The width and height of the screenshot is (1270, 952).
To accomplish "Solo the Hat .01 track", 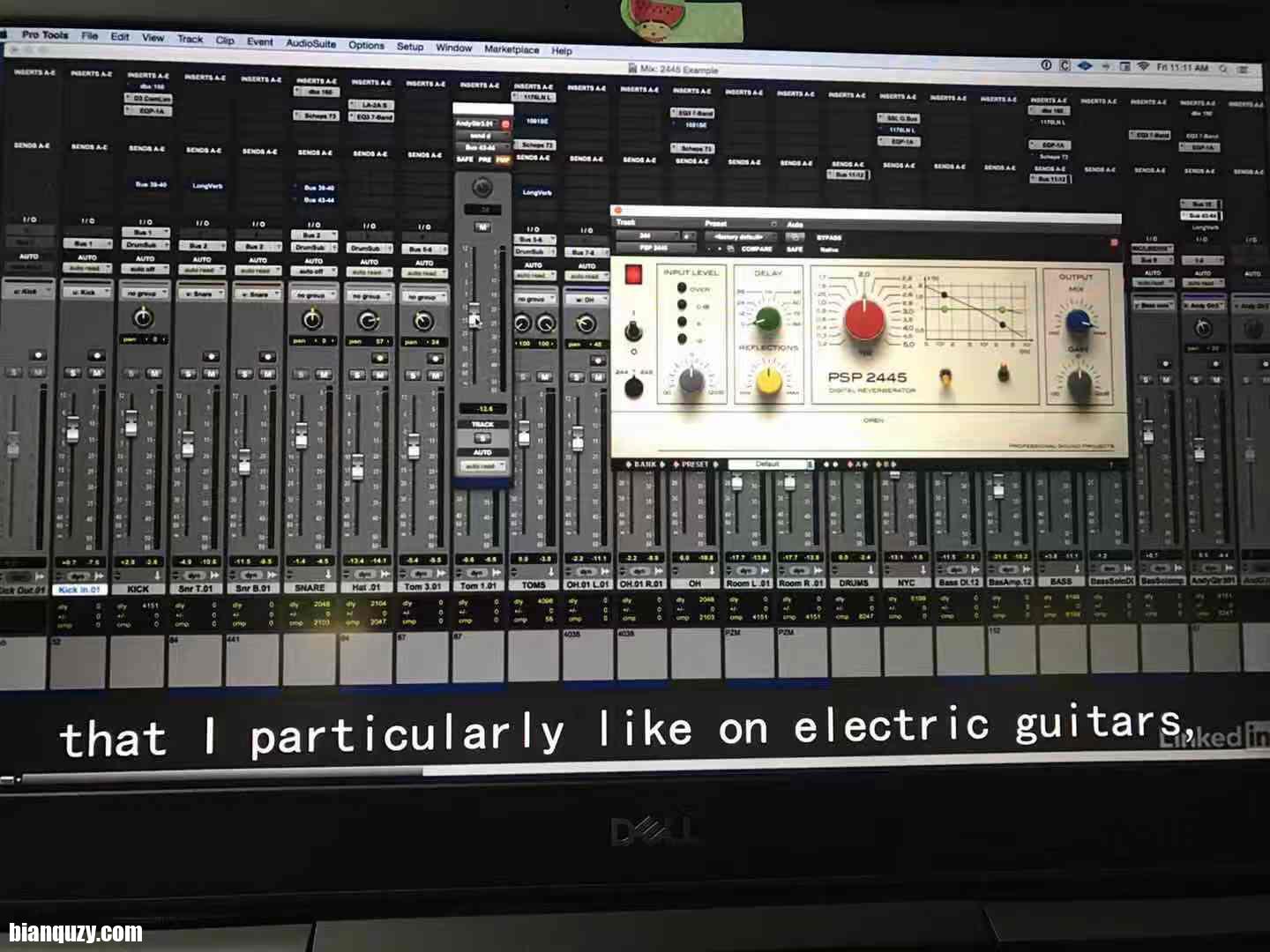I will click(x=356, y=376).
